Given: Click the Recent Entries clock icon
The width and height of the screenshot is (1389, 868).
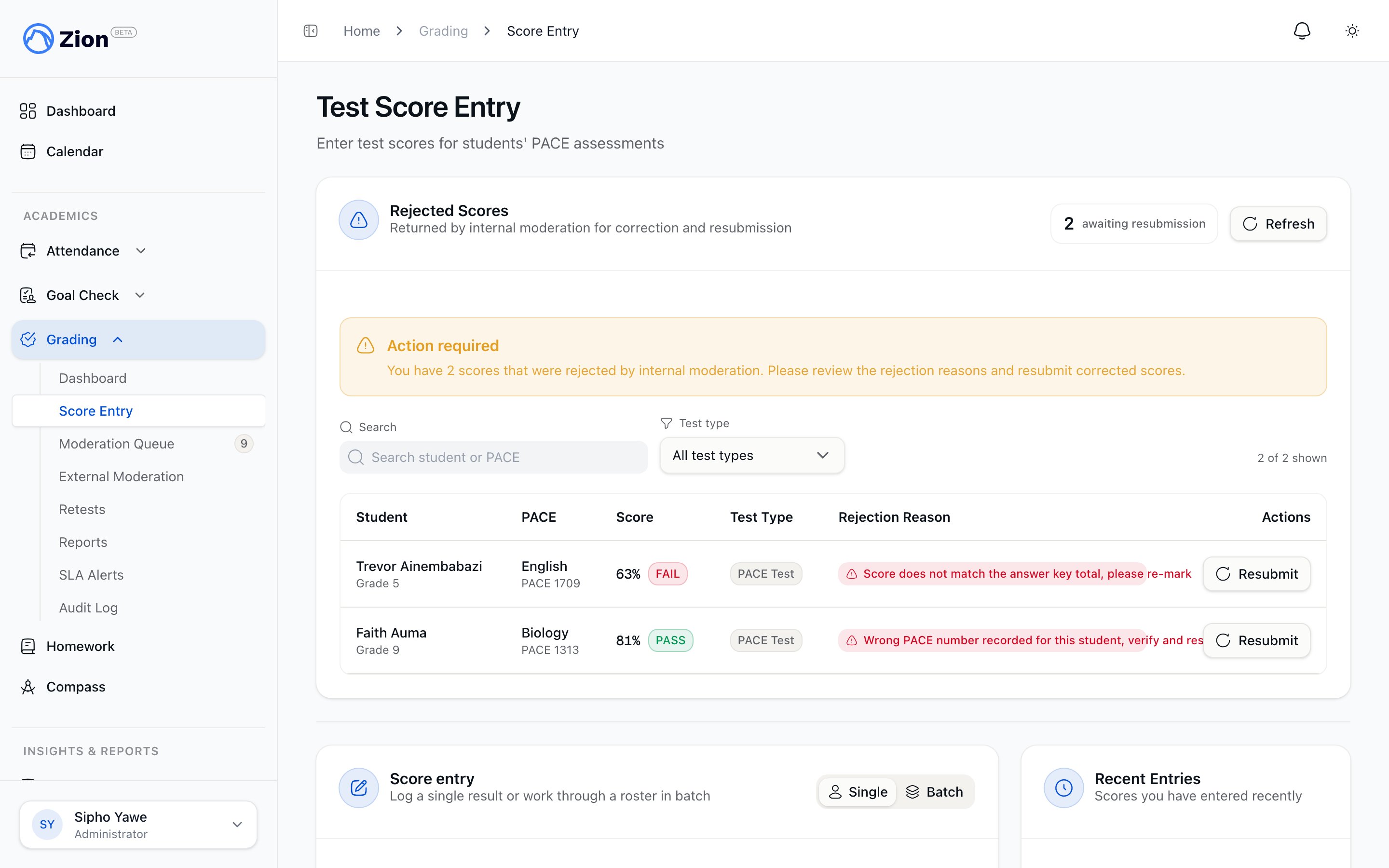Looking at the screenshot, I should [x=1063, y=787].
